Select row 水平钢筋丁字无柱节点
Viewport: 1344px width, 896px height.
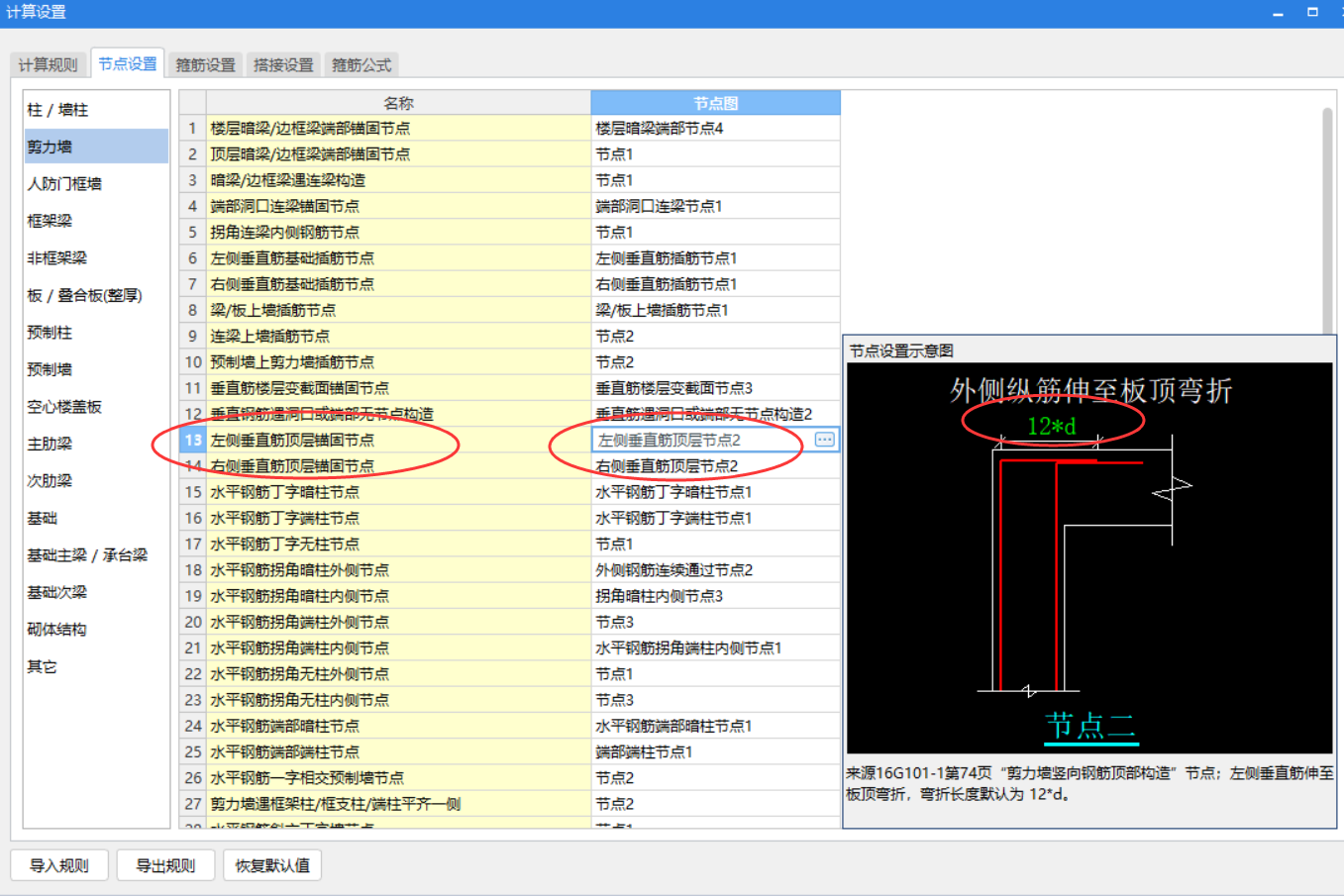(x=398, y=545)
